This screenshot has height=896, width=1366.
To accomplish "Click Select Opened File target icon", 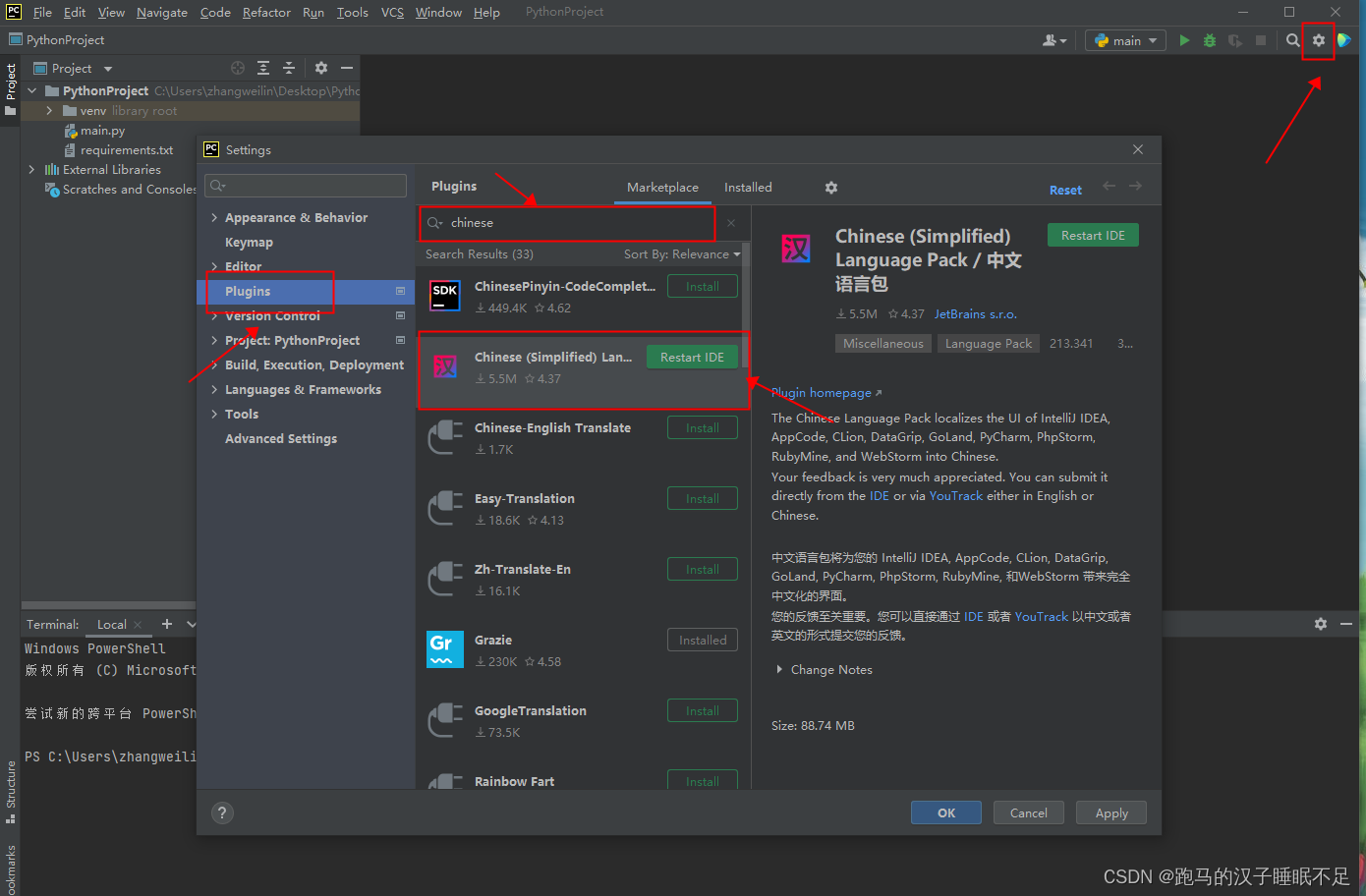I will pos(238,68).
